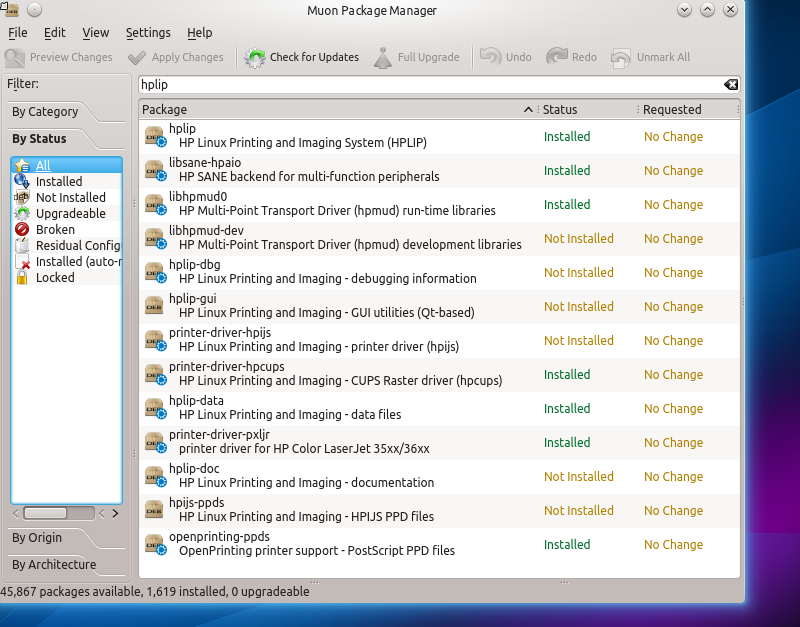Click the hplip search input field
The image size is (800, 627).
(x=430, y=85)
